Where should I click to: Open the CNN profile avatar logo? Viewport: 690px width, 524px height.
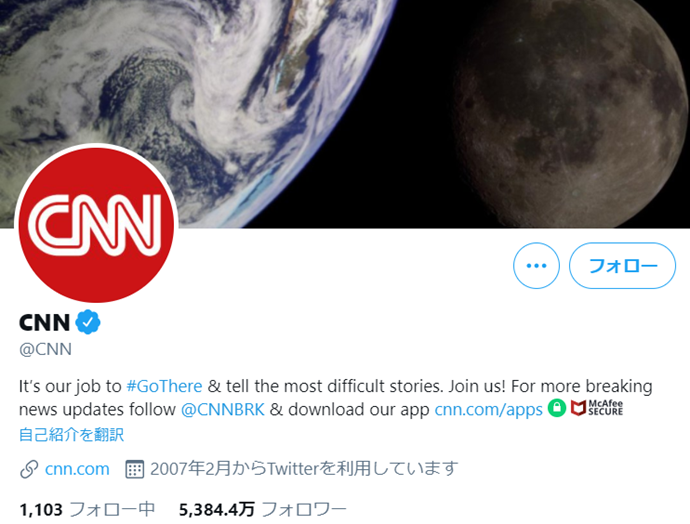coord(96,225)
